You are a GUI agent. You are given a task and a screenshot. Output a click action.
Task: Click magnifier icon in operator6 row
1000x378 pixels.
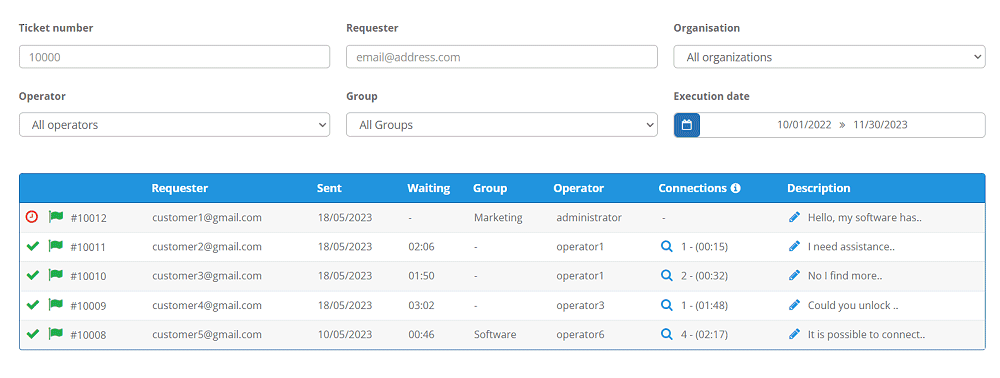pos(666,334)
